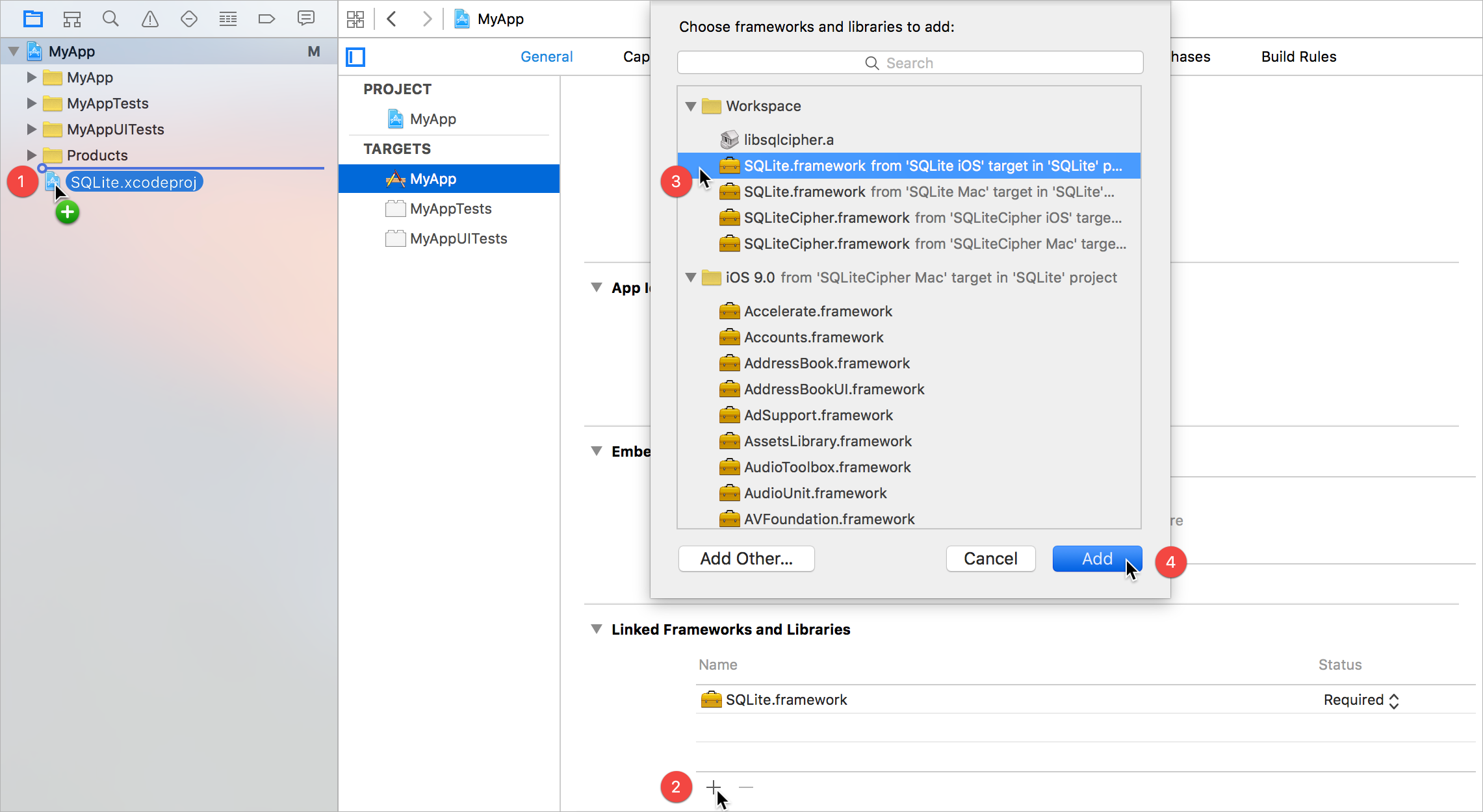
Task: Switch to the General tab
Action: tap(546, 57)
